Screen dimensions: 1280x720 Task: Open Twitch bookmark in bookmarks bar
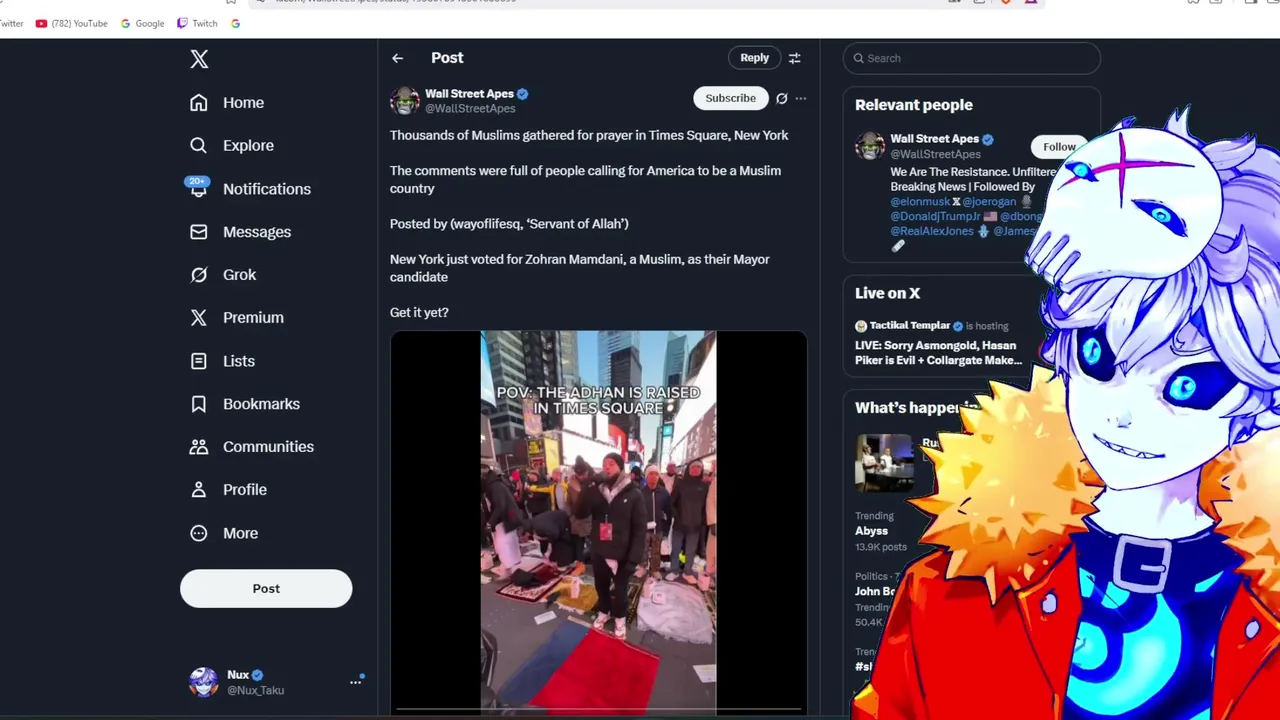pos(197,23)
